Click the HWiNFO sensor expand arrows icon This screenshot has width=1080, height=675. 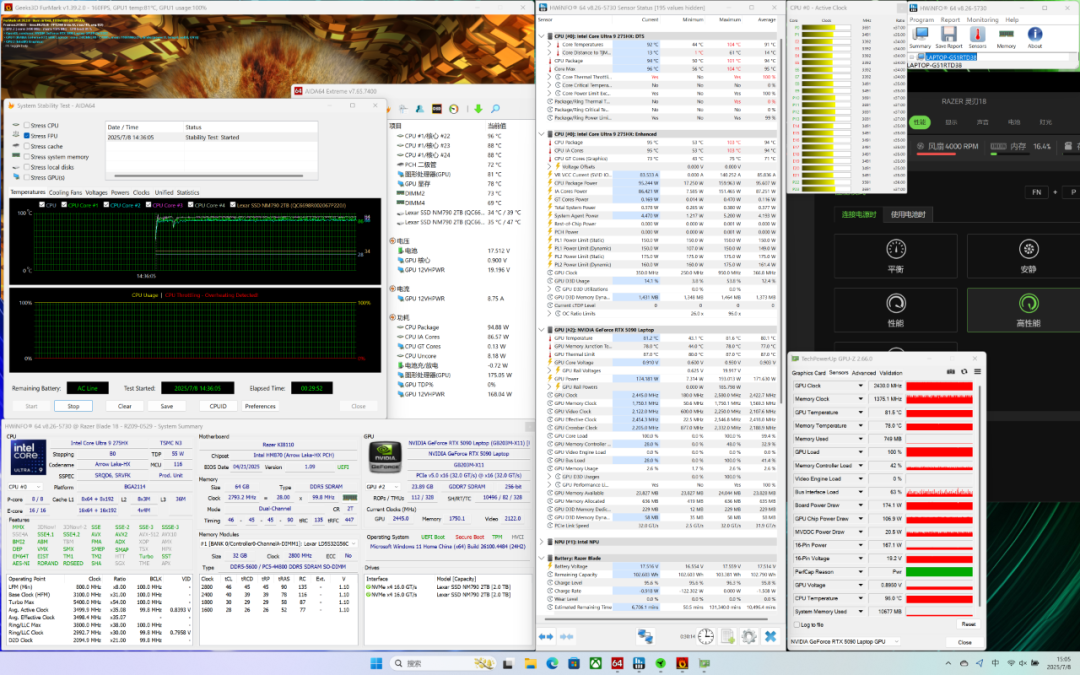click(x=546, y=636)
